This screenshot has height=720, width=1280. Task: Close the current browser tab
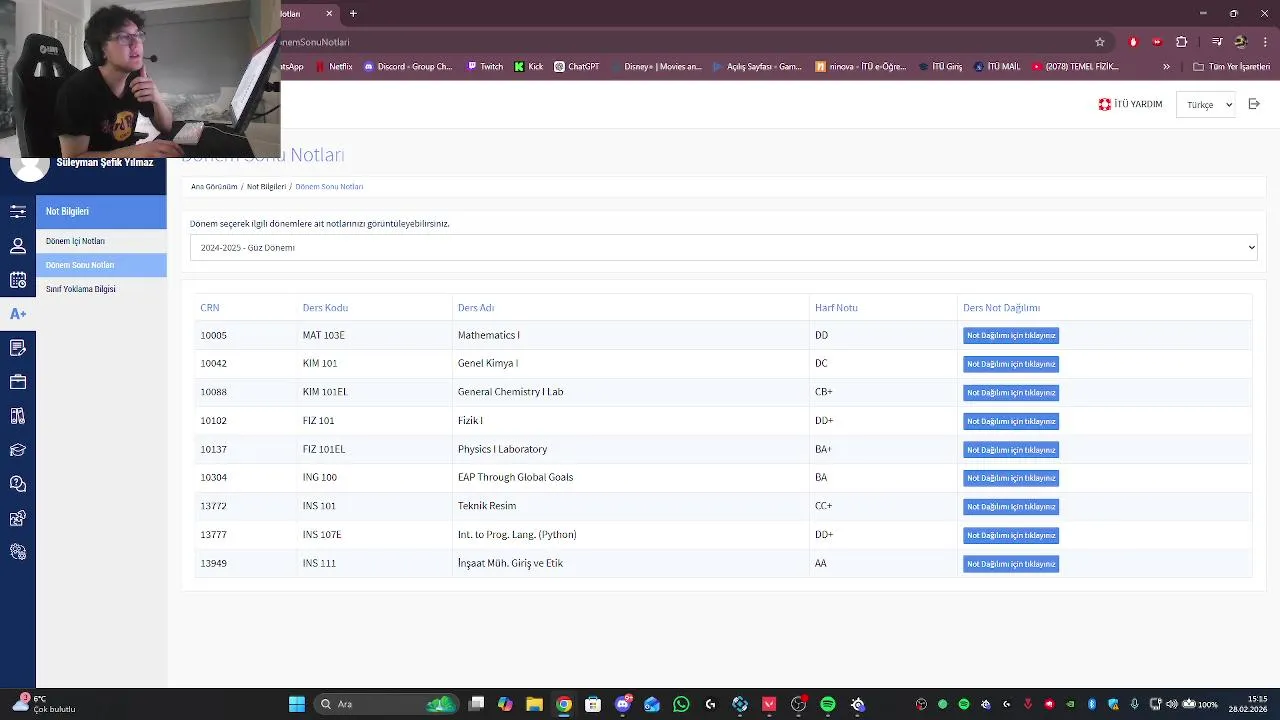329,14
